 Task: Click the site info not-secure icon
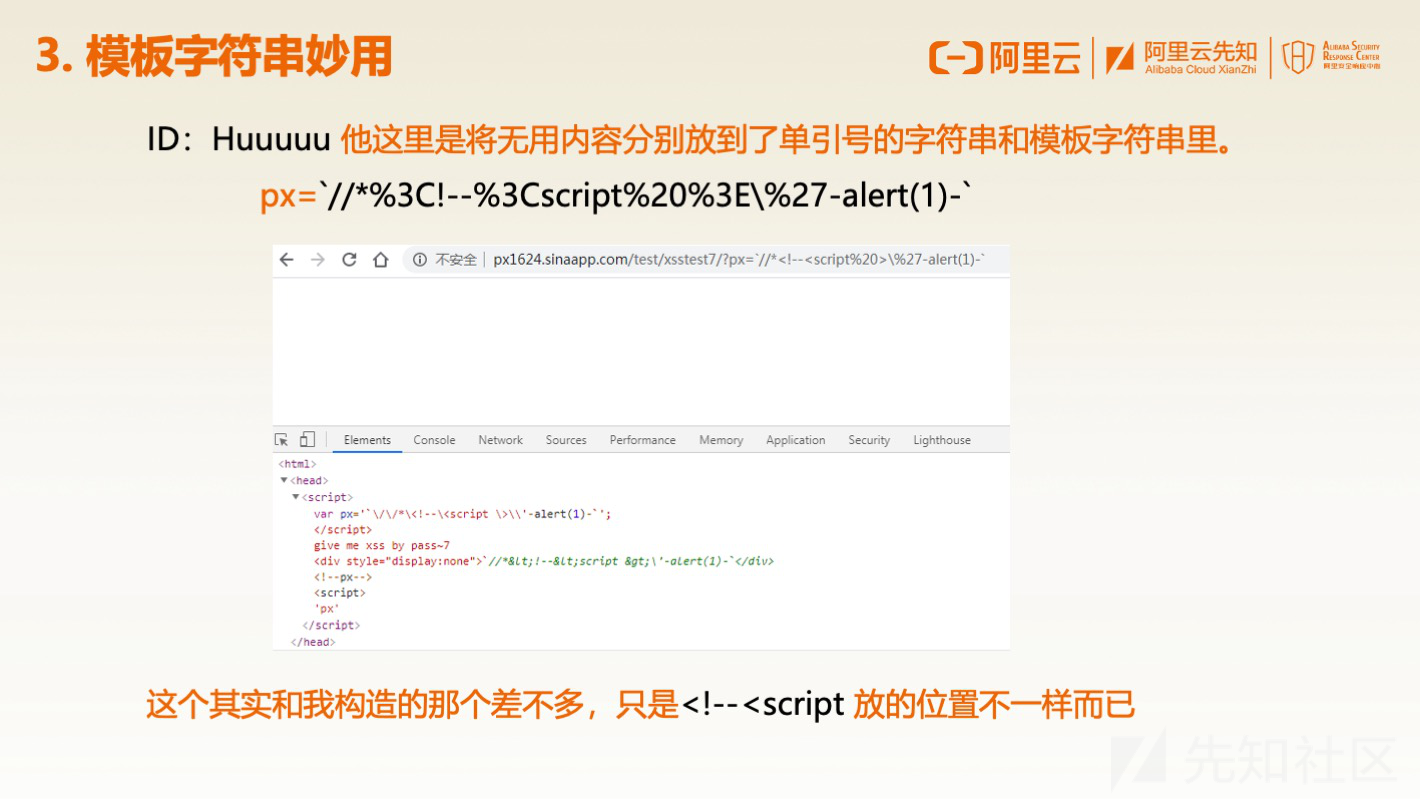(x=420, y=260)
